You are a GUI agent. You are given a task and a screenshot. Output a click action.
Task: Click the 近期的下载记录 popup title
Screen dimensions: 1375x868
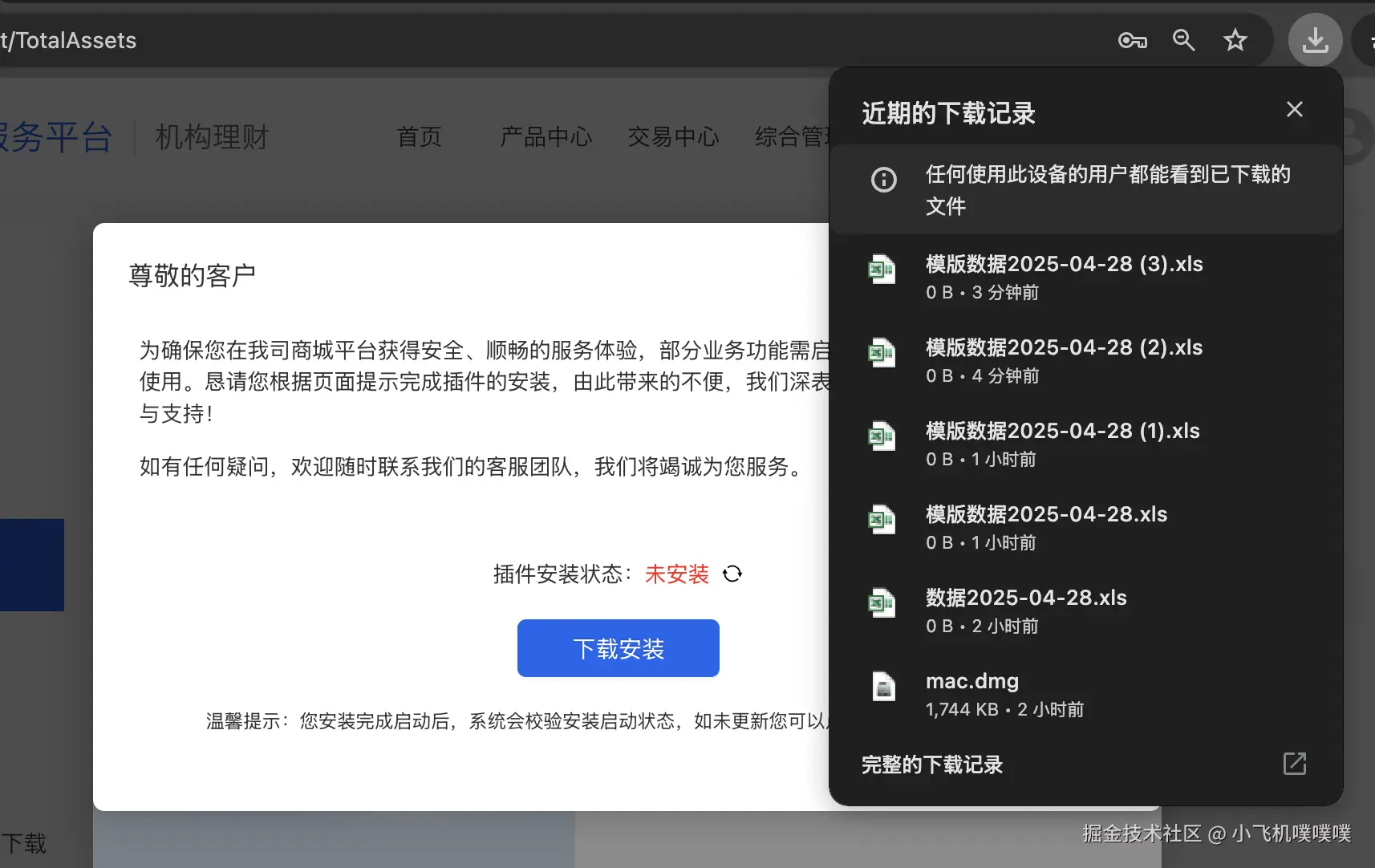[x=948, y=113]
